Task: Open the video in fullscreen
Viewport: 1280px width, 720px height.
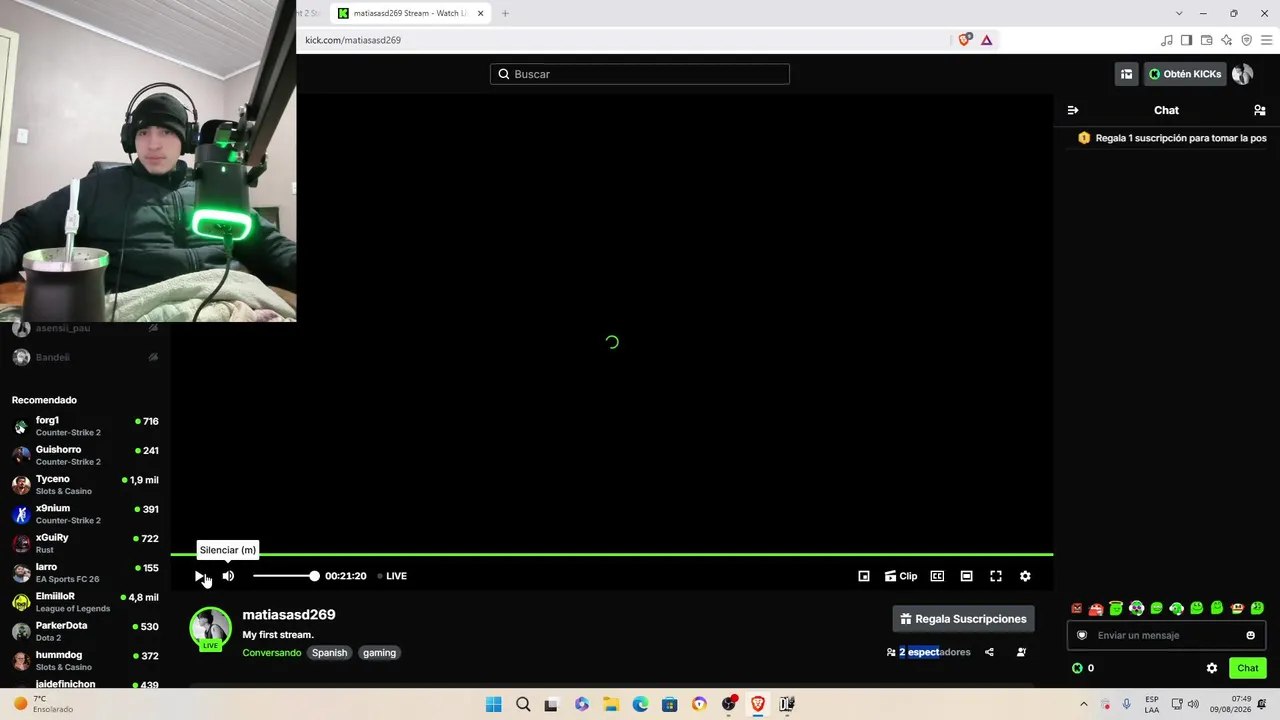Action: 996,576
